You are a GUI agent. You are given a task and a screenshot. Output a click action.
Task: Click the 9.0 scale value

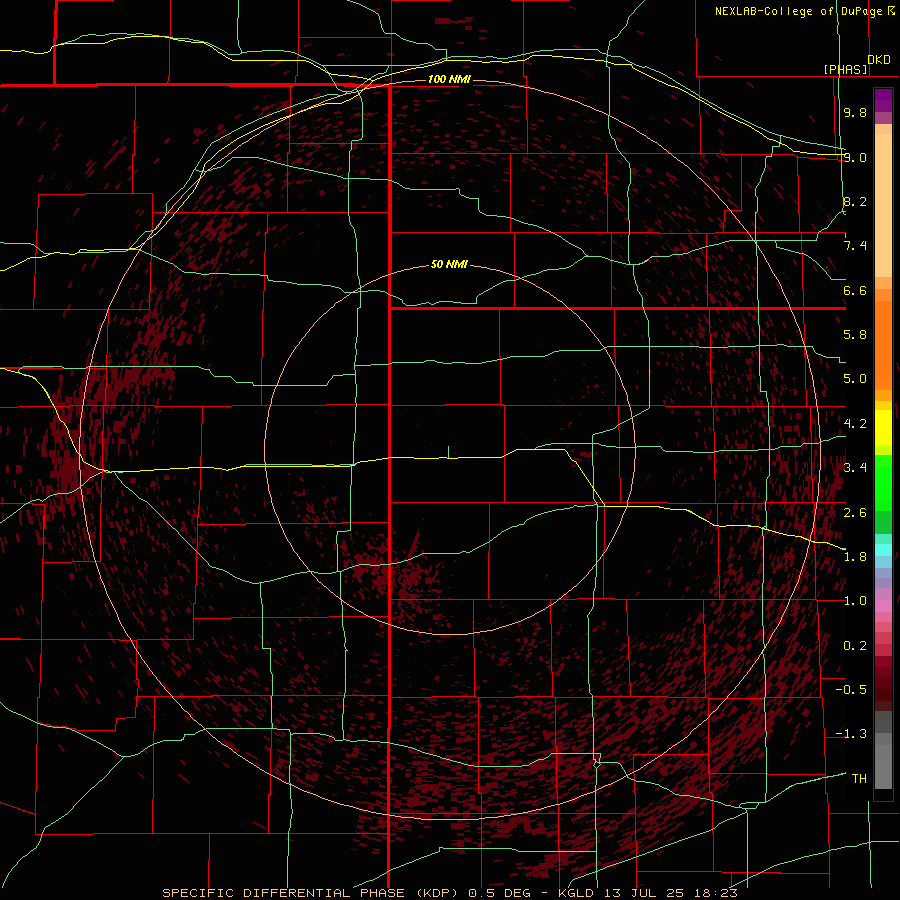tap(855, 157)
